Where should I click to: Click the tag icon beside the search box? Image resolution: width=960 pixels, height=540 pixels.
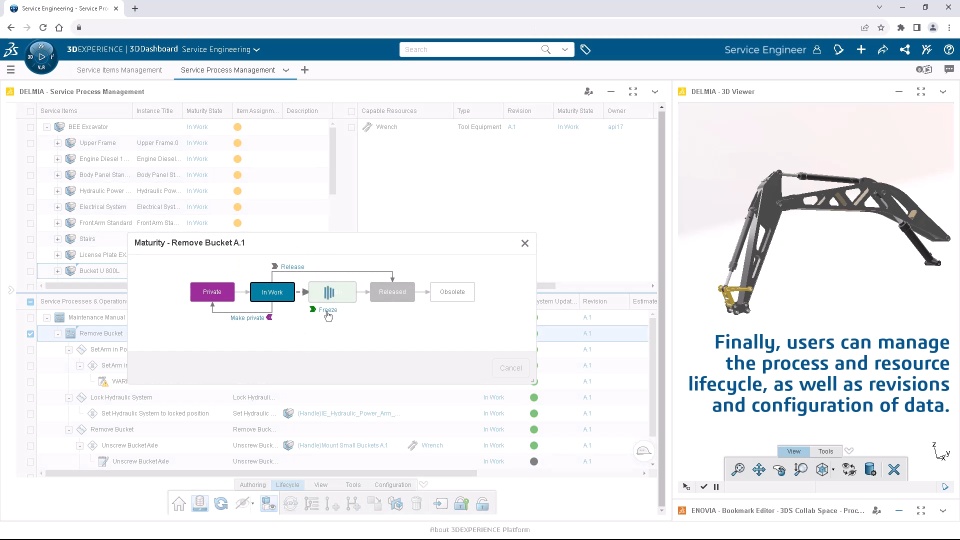coord(585,50)
